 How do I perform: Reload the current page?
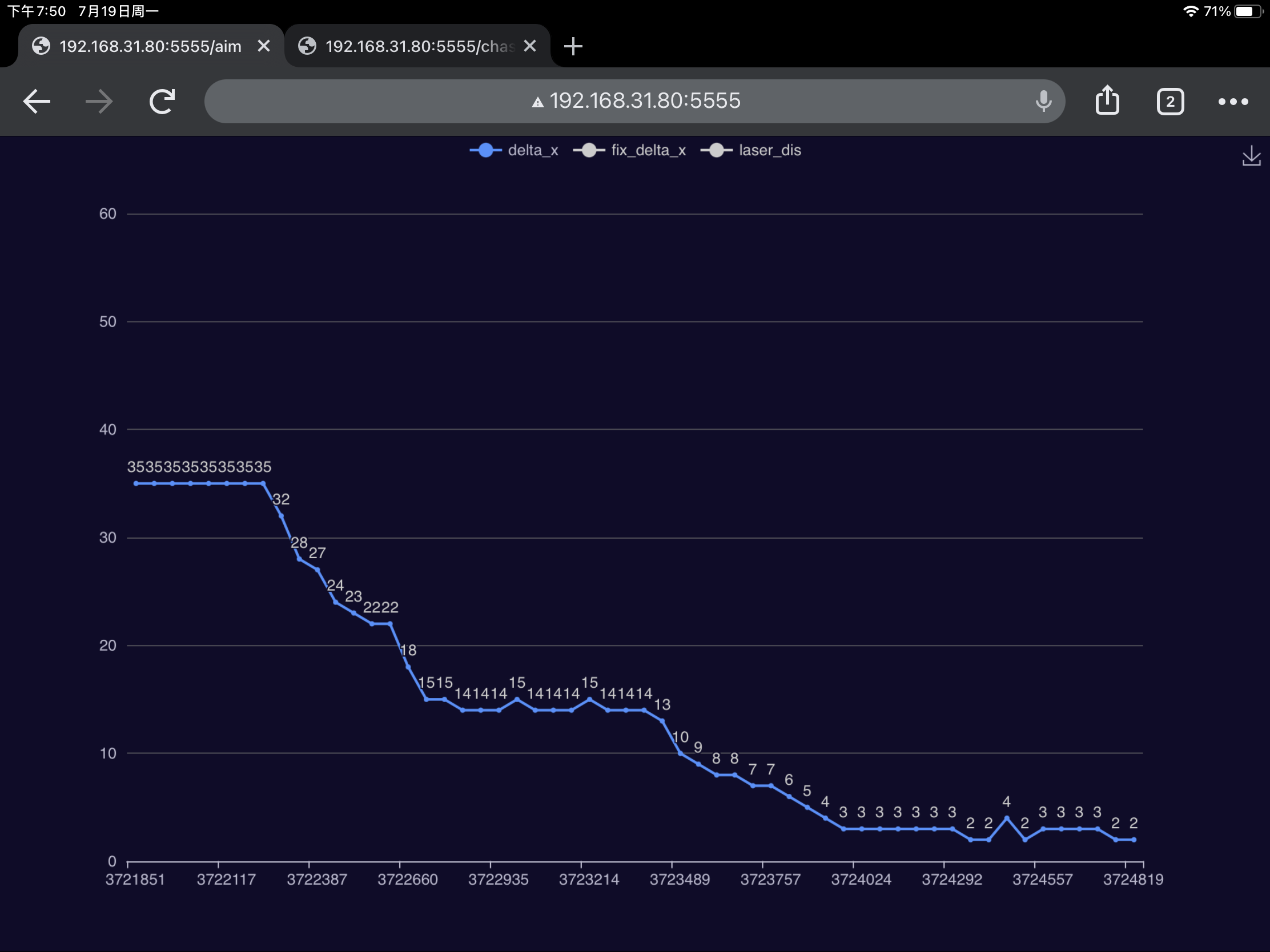[x=162, y=102]
